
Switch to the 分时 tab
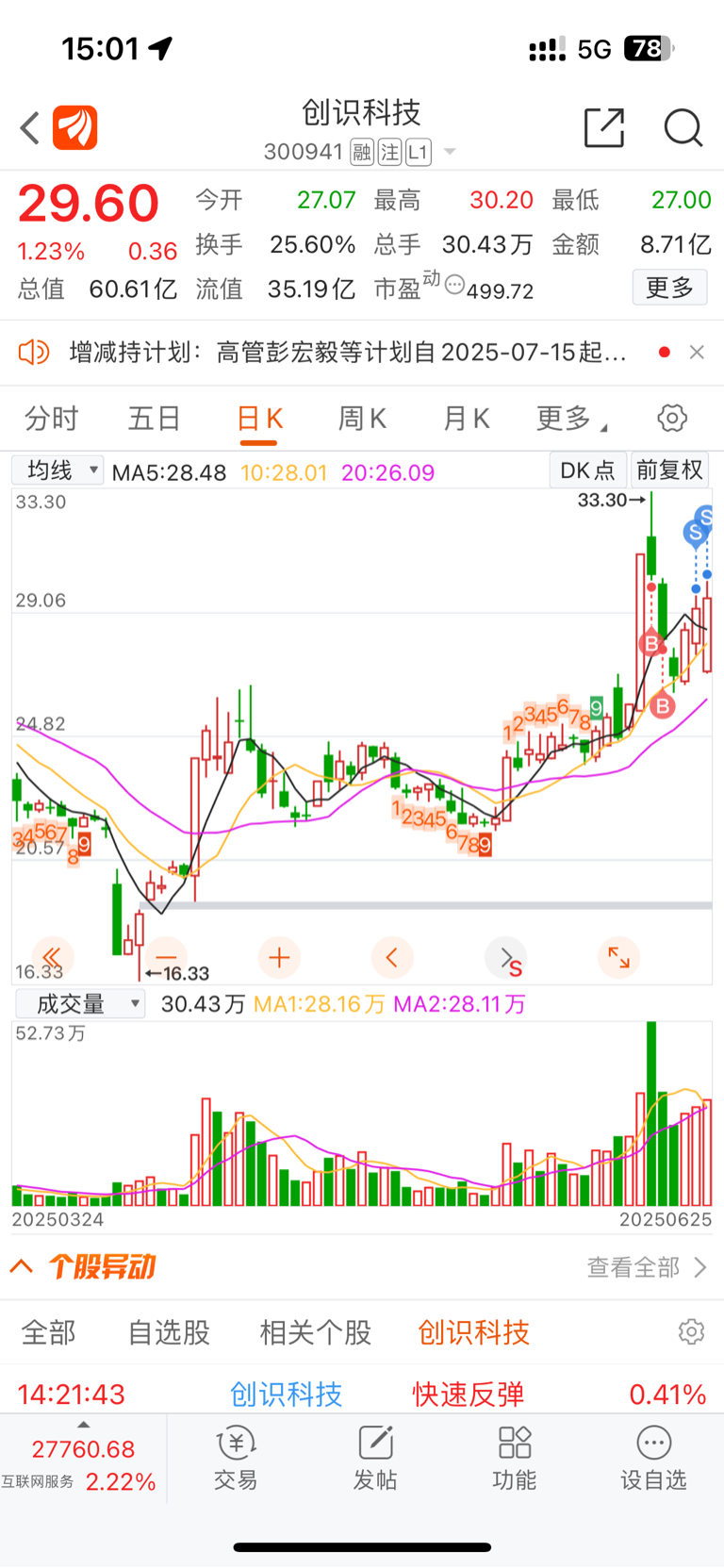[x=51, y=418]
